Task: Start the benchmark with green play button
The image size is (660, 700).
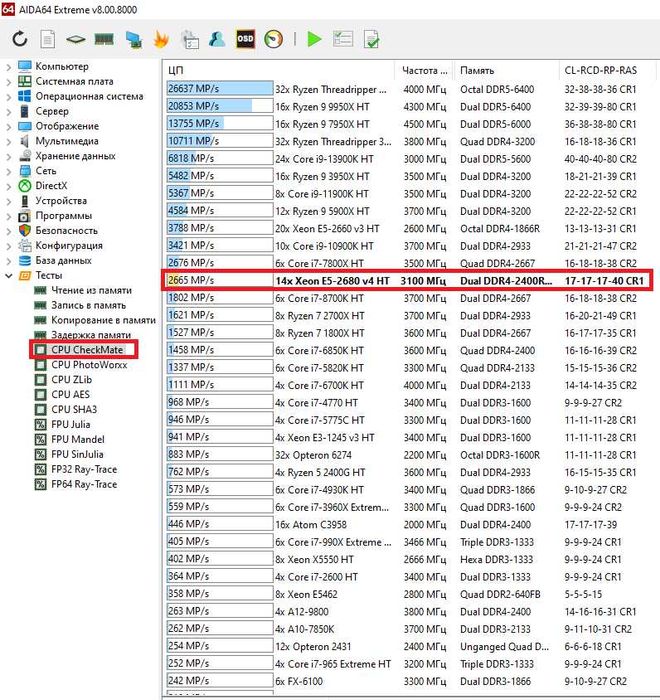Action: point(314,39)
